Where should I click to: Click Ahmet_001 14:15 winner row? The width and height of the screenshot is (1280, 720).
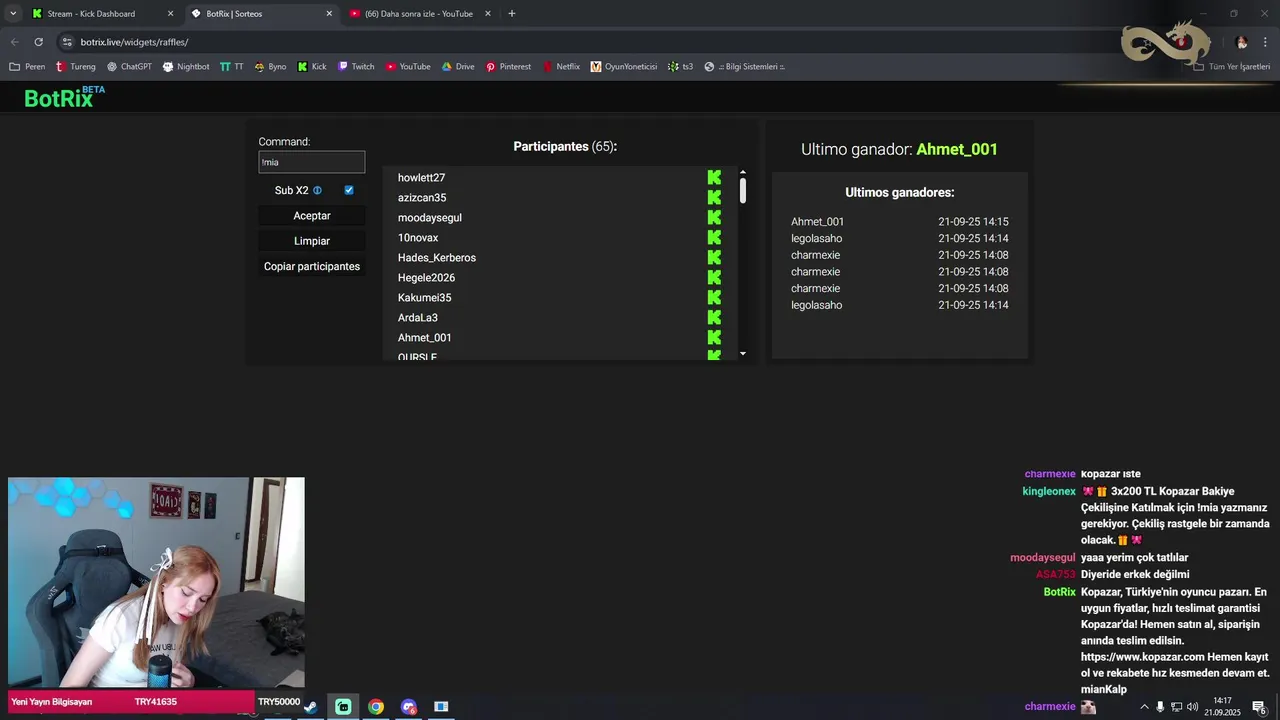(x=899, y=222)
